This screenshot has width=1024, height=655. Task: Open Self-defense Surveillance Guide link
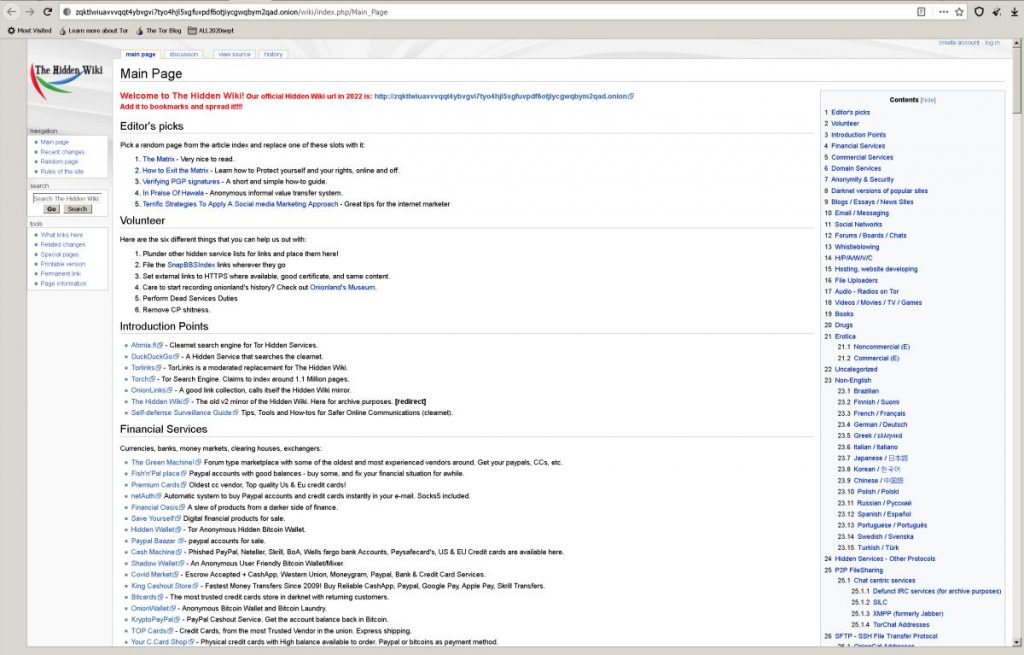(x=184, y=413)
